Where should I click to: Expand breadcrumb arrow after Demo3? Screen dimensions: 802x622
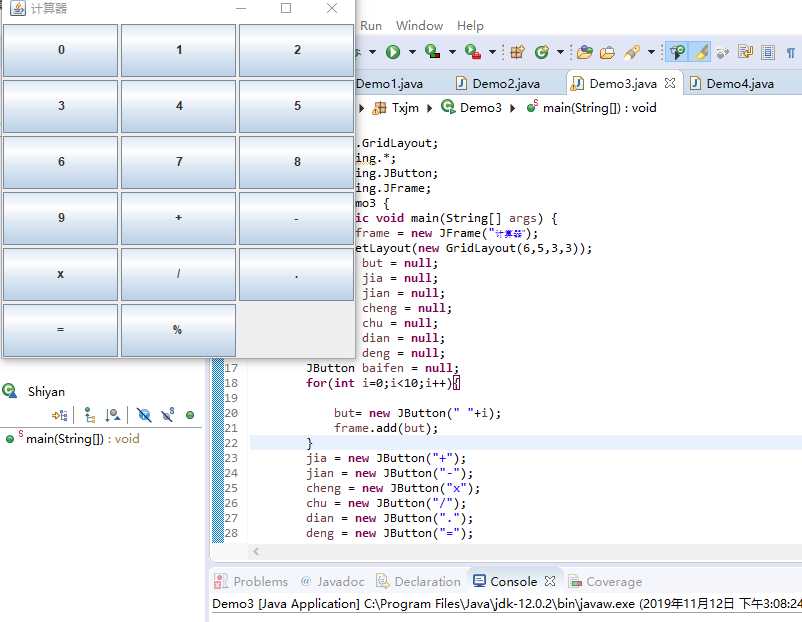(x=513, y=108)
